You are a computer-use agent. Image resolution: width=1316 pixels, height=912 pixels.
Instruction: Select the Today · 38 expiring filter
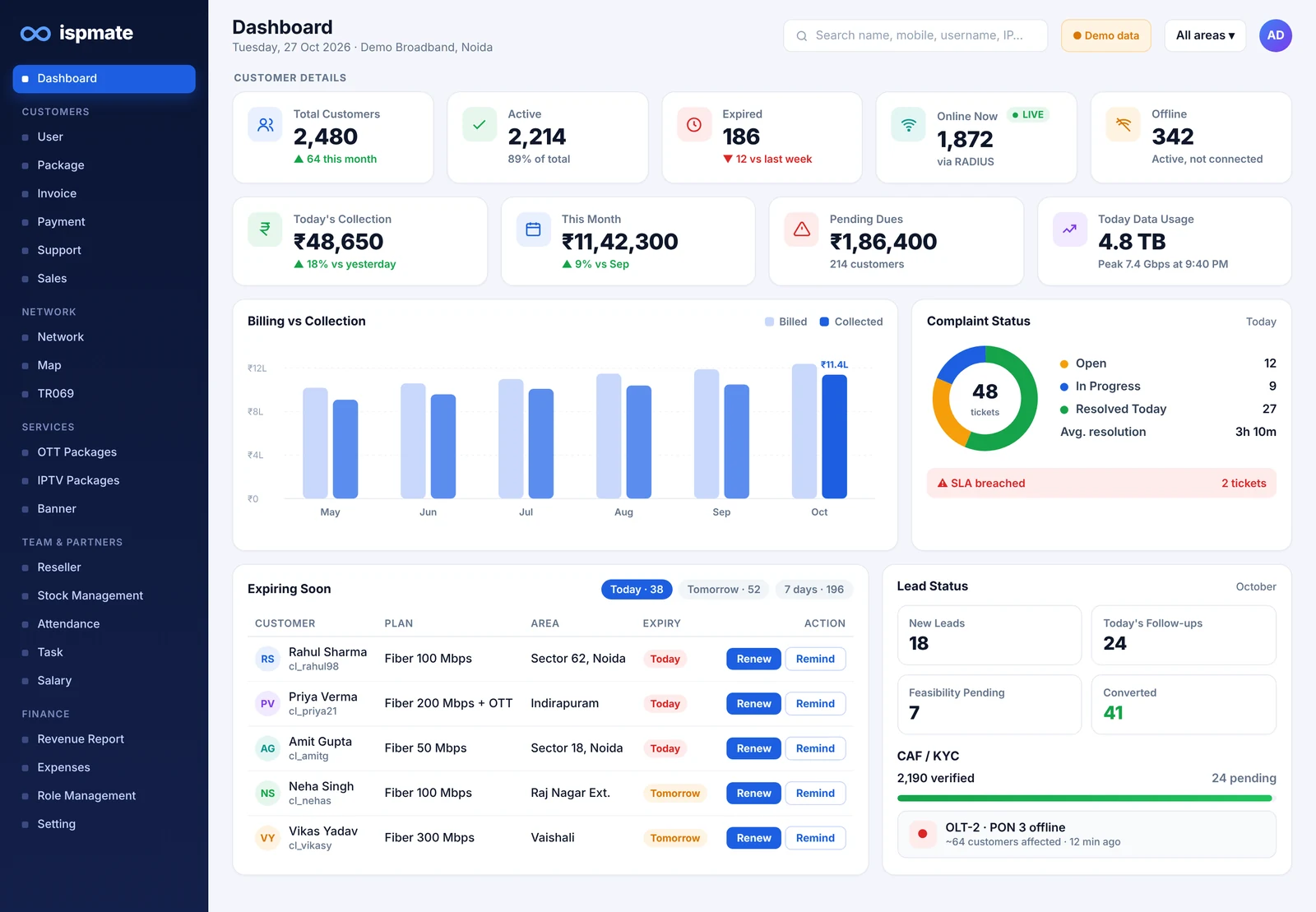click(x=637, y=590)
